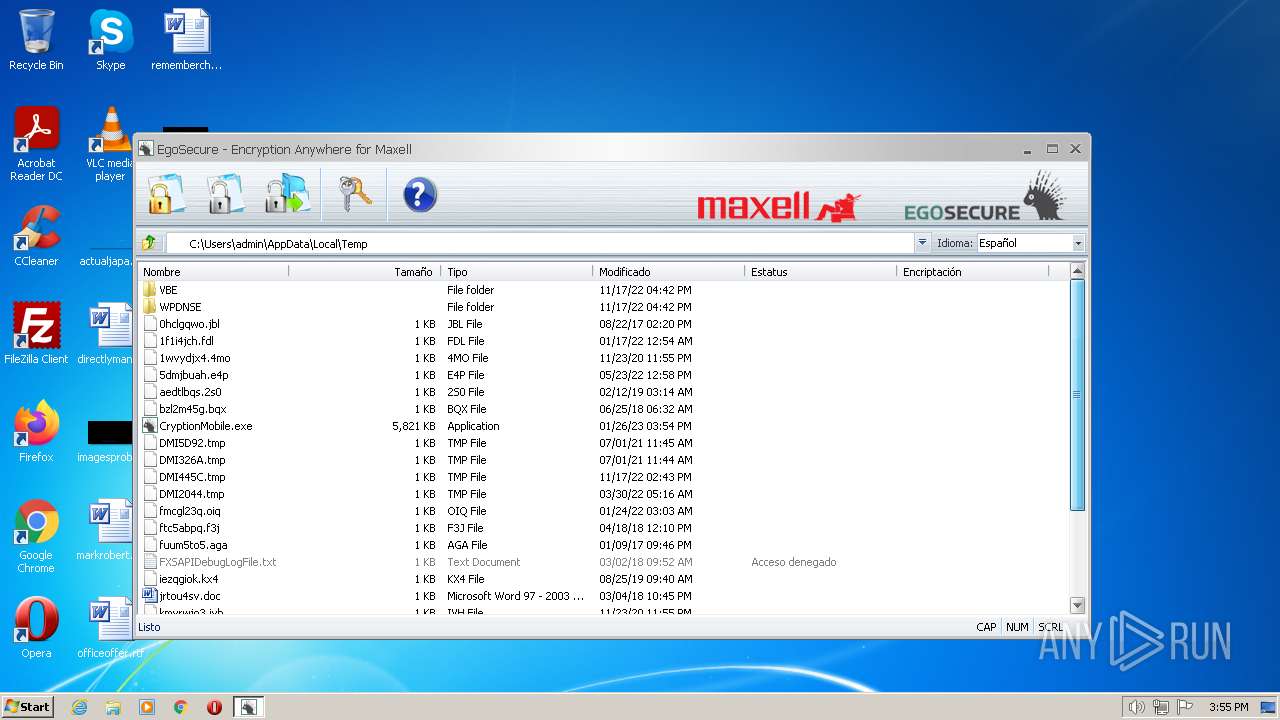Select file 1f1i4jch.fdl

(x=186, y=341)
